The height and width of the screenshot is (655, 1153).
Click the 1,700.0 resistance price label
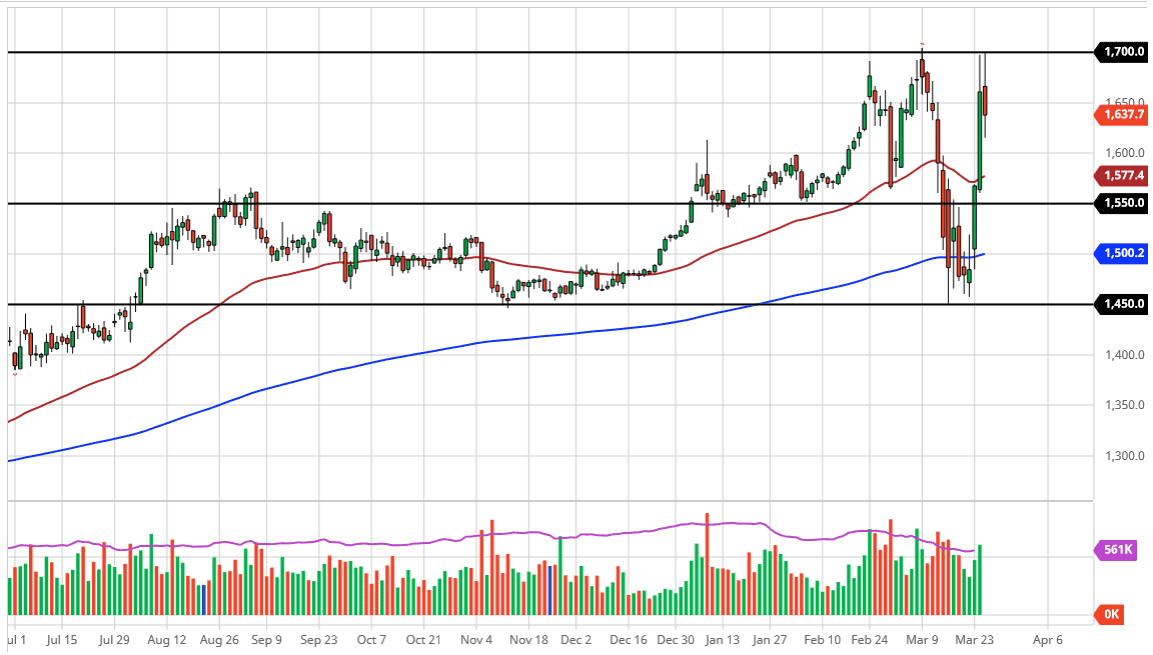(1124, 52)
